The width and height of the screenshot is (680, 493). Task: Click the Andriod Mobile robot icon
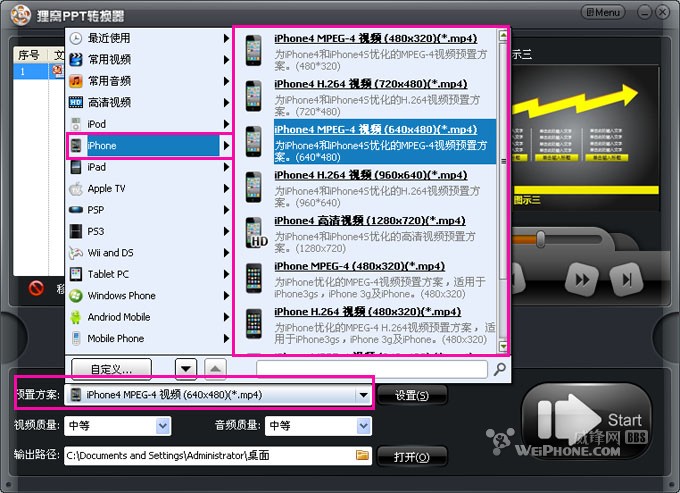coord(76,317)
